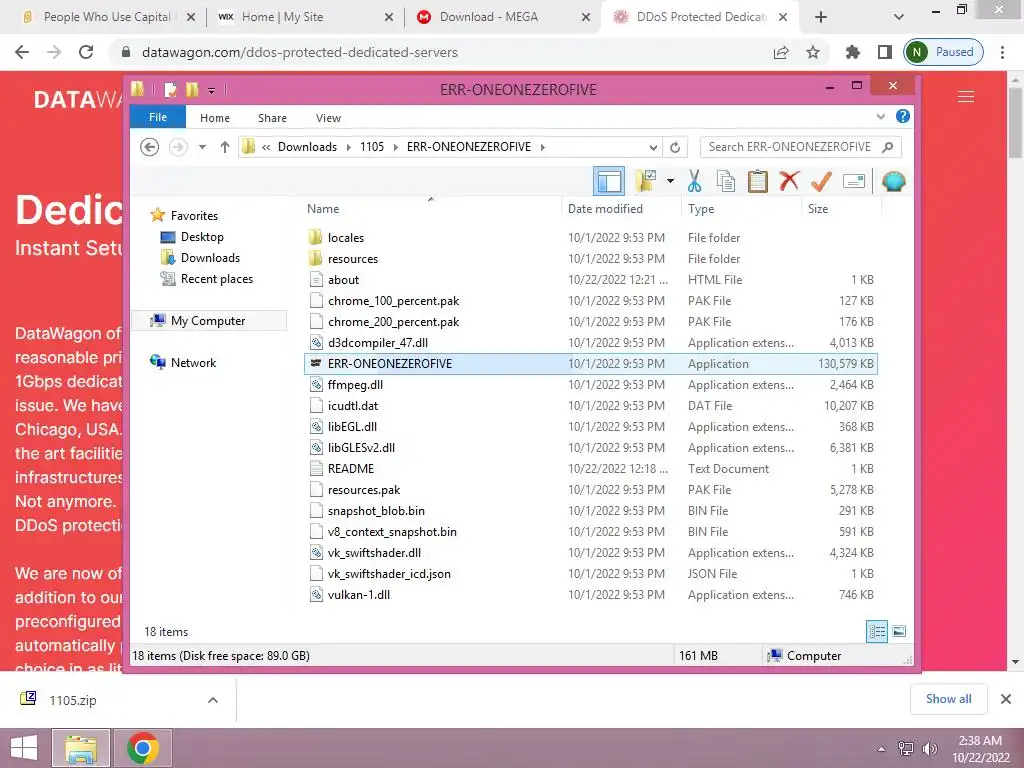1024x768 pixels.
Task: Open the folder options dropdown arrow
Action: 670,181
